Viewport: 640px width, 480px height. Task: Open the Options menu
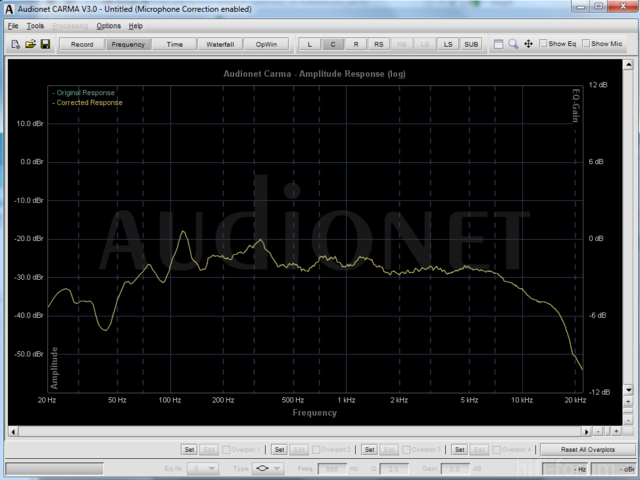coord(108,25)
